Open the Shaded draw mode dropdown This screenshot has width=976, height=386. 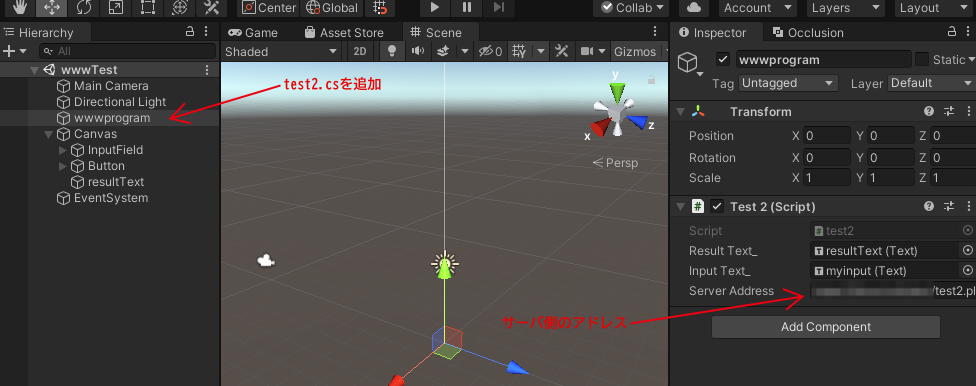[281, 52]
